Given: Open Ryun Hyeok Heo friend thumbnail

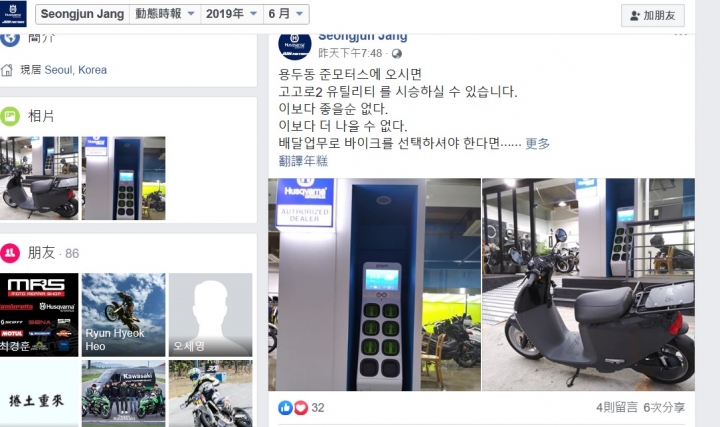Looking at the screenshot, I should coord(124,315).
